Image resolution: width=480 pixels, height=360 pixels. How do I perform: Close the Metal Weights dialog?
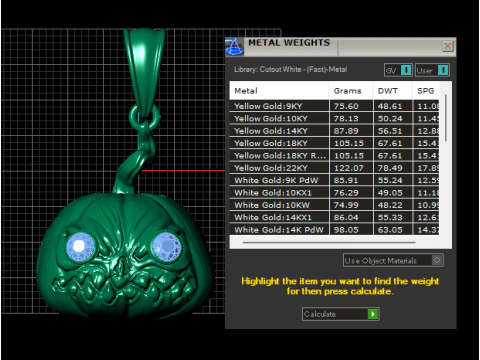pos(448,46)
